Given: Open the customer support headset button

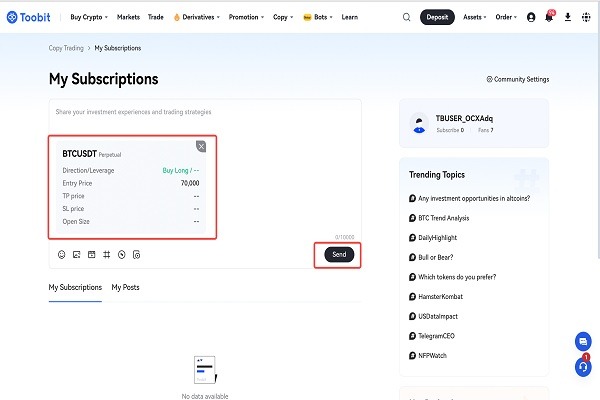Looking at the screenshot, I should [x=583, y=367].
